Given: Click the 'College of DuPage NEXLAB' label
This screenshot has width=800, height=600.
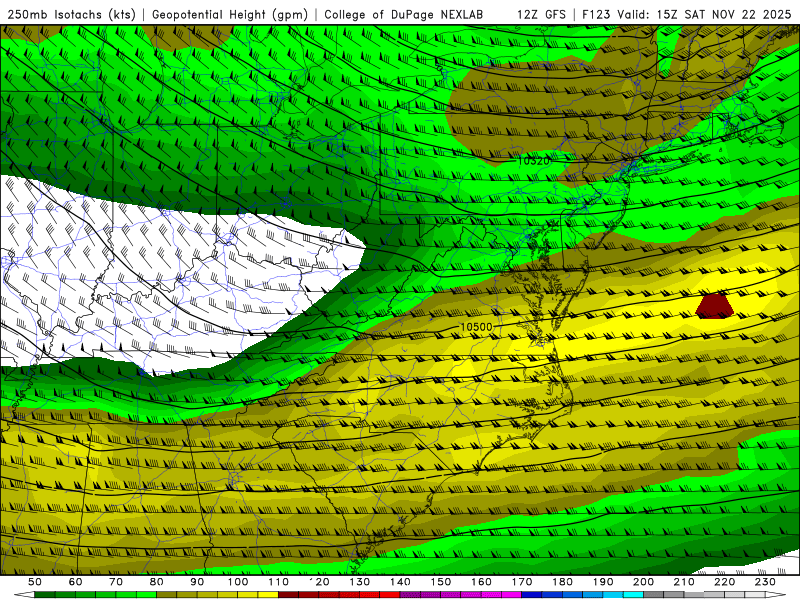Looking at the screenshot, I should pos(404,15).
